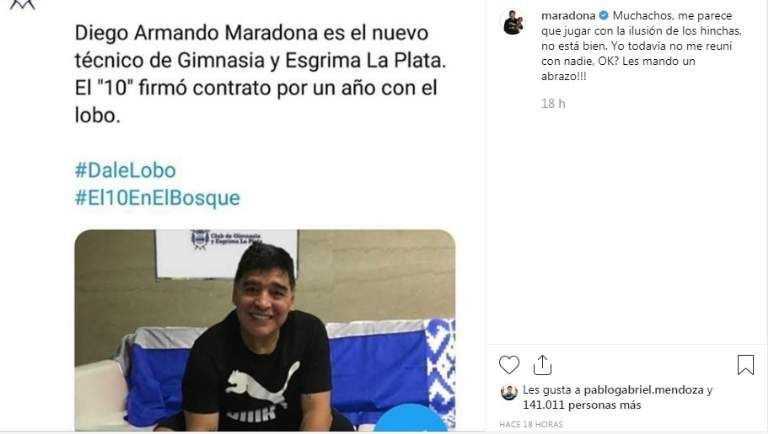The height and width of the screenshot is (434, 768).
Task: Click the caption text starting with Muchachos
Action: point(641,46)
